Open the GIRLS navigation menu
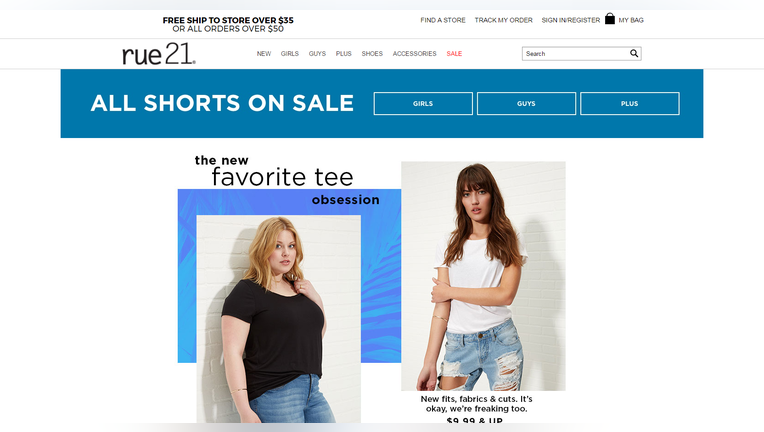 [x=289, y=54]
